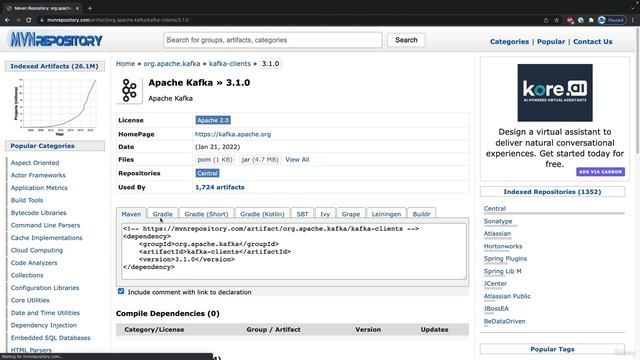Open the JCenter repository link
This screenshot has height=360, width=640.
pos(495,284)
